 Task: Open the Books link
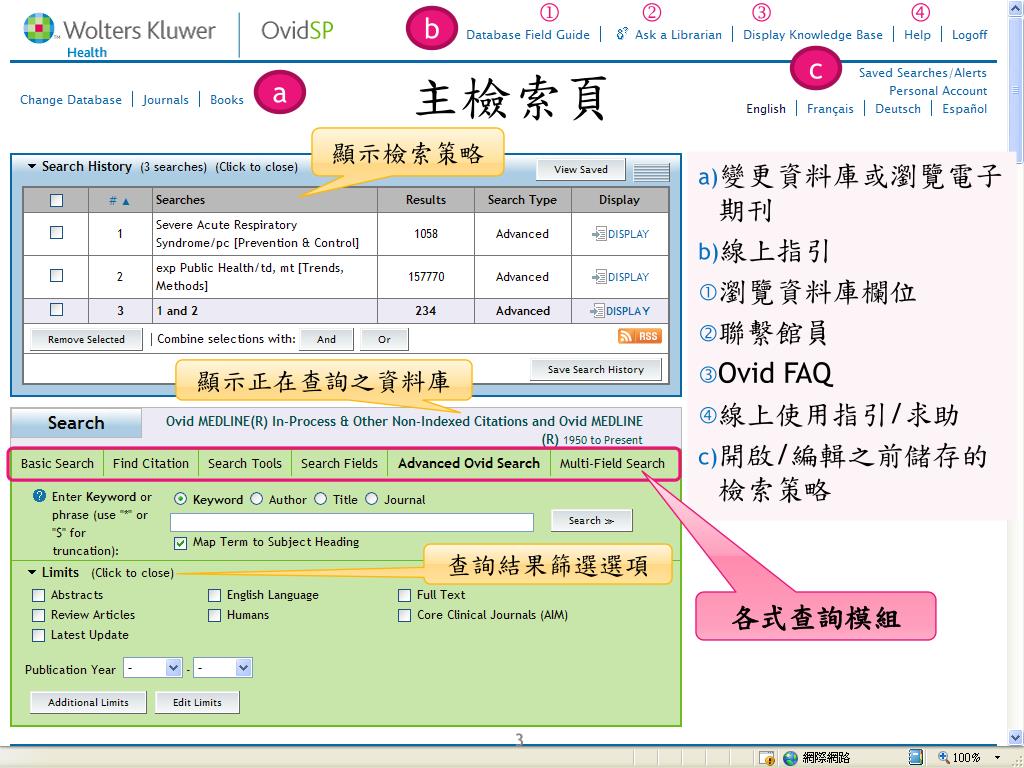coord(227,100)
